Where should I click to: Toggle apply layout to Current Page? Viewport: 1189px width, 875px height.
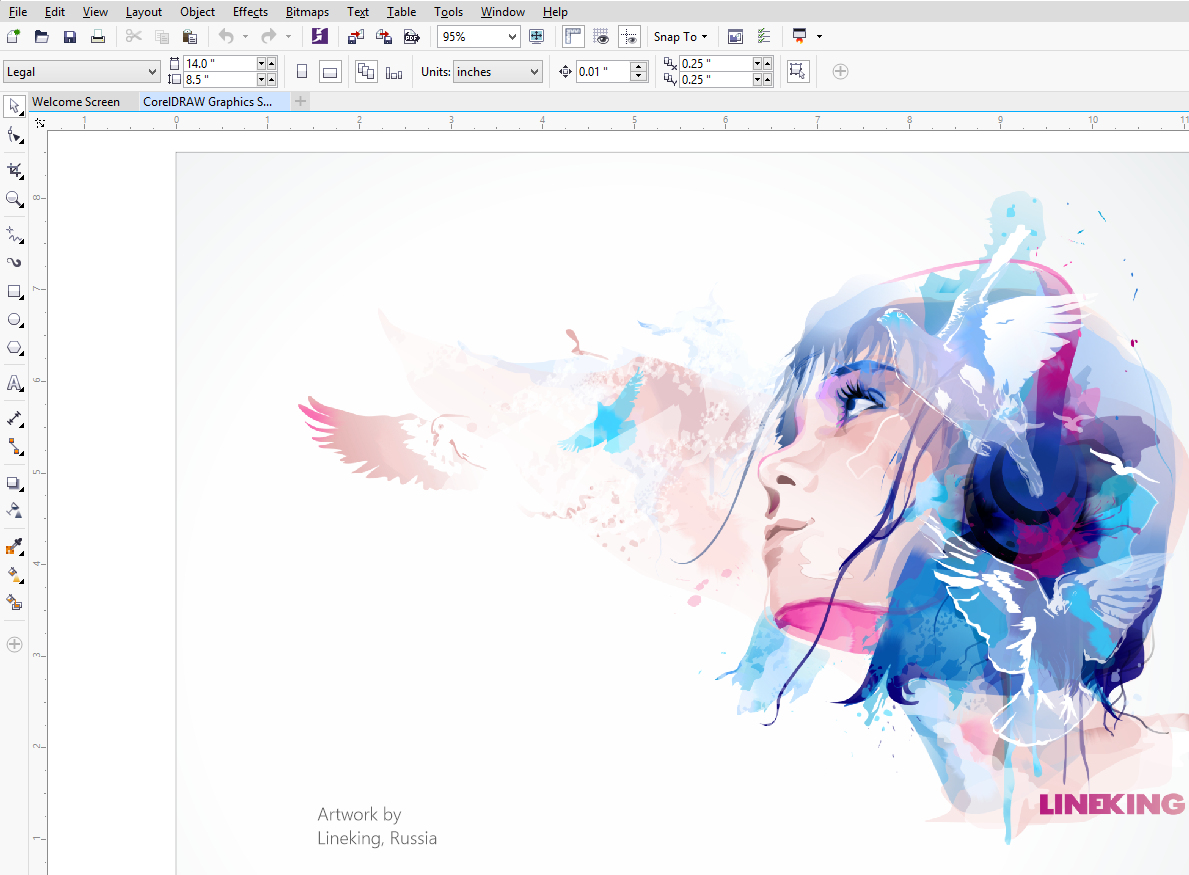(x=394, y=72)
